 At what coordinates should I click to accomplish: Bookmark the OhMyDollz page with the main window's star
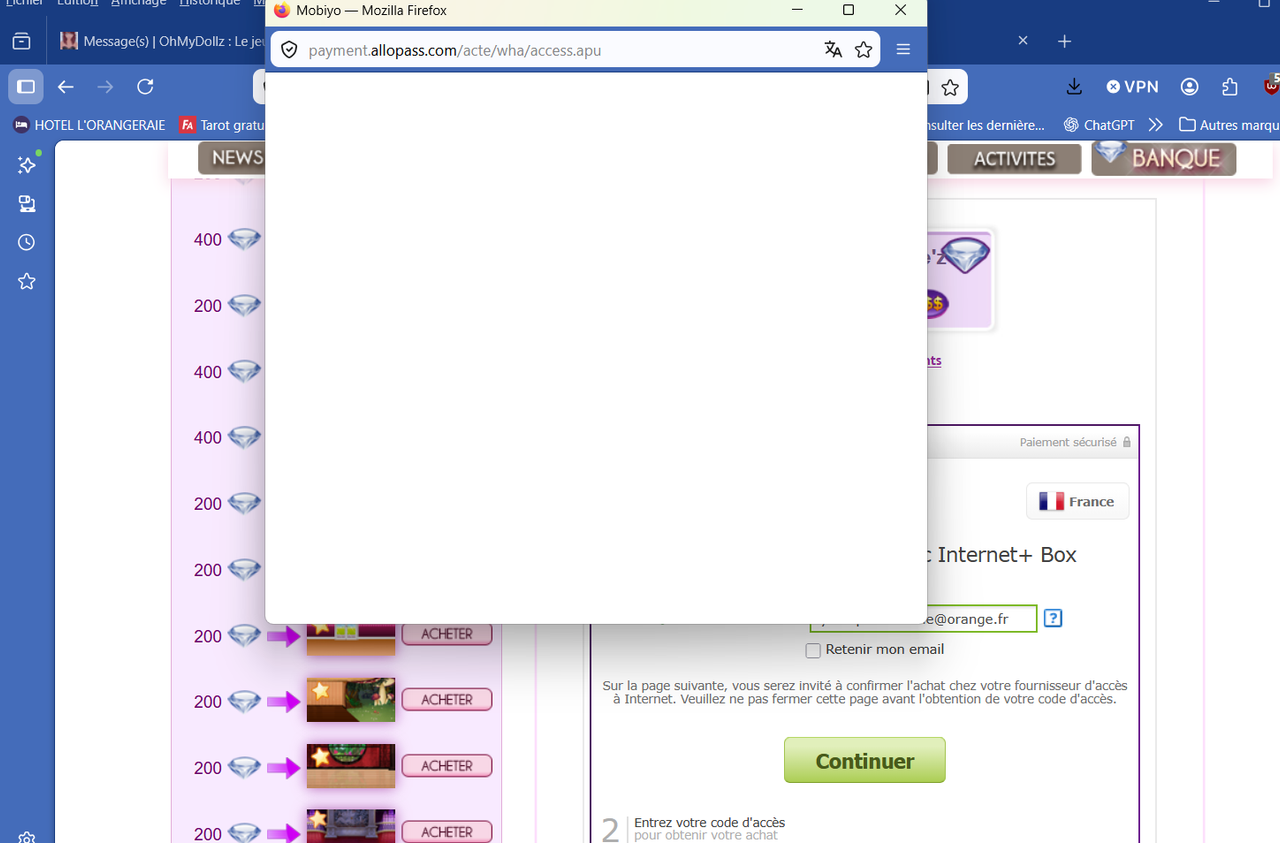950,87
